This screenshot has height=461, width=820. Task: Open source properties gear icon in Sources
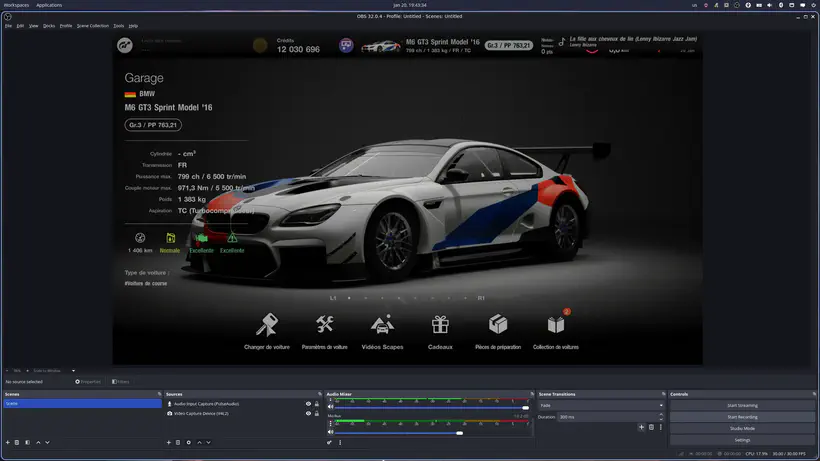[x=188, y=442]
